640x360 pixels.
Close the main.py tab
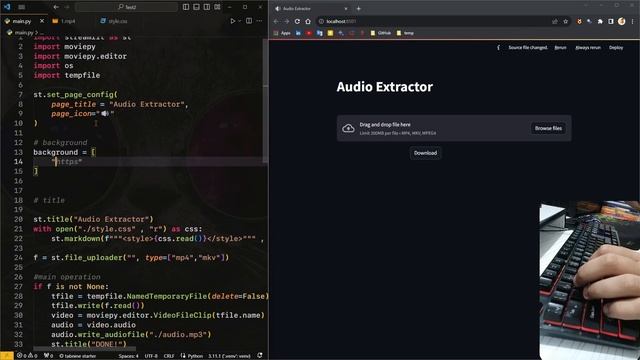[42, 21]
